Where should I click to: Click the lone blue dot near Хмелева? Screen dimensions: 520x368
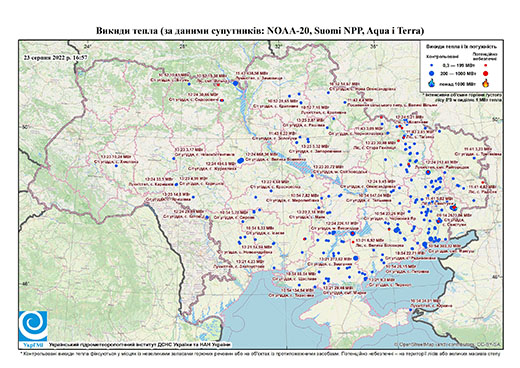pos(116,166)
